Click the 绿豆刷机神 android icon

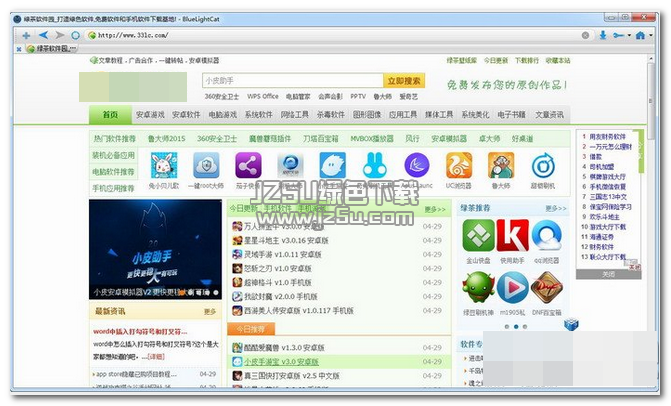pyautogui.click(x=478, y=287)
